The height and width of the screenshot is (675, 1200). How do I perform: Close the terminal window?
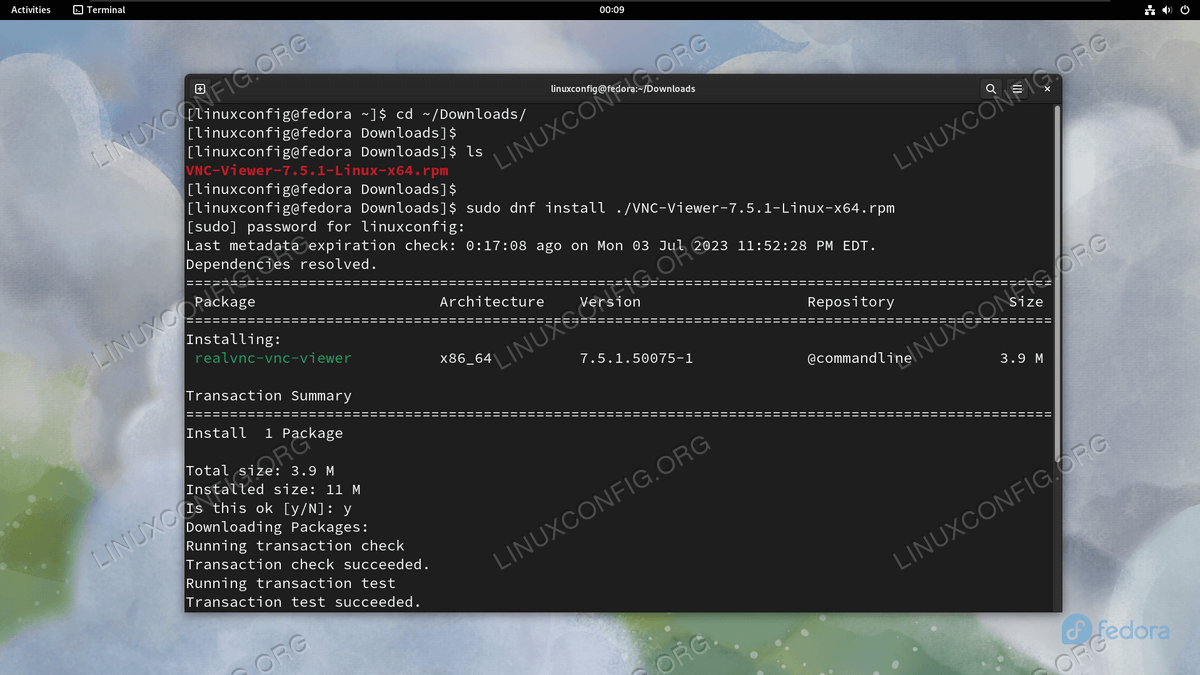click(1047, 89)
